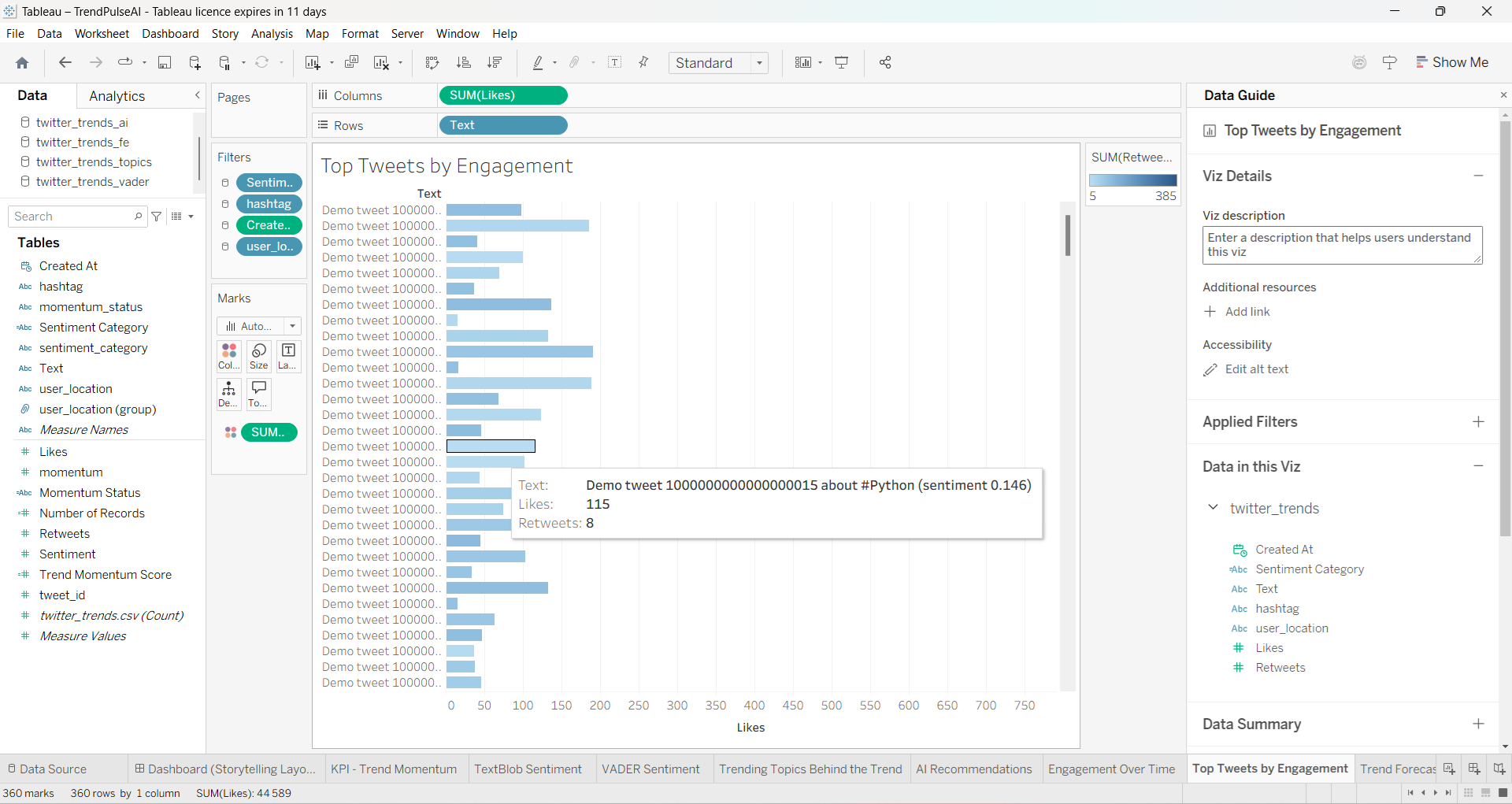Open the Size mark card

pyautogui.click(x=259, y=356)
